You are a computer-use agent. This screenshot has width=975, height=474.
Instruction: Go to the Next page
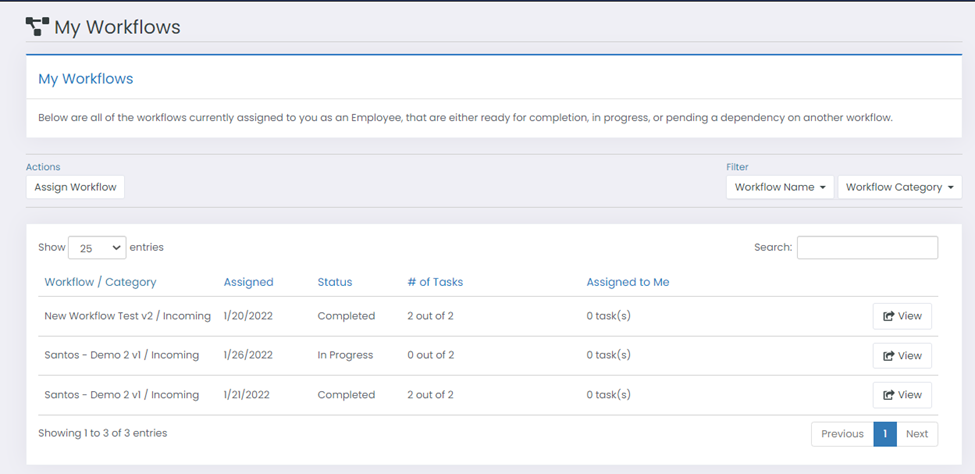[917, 434]
